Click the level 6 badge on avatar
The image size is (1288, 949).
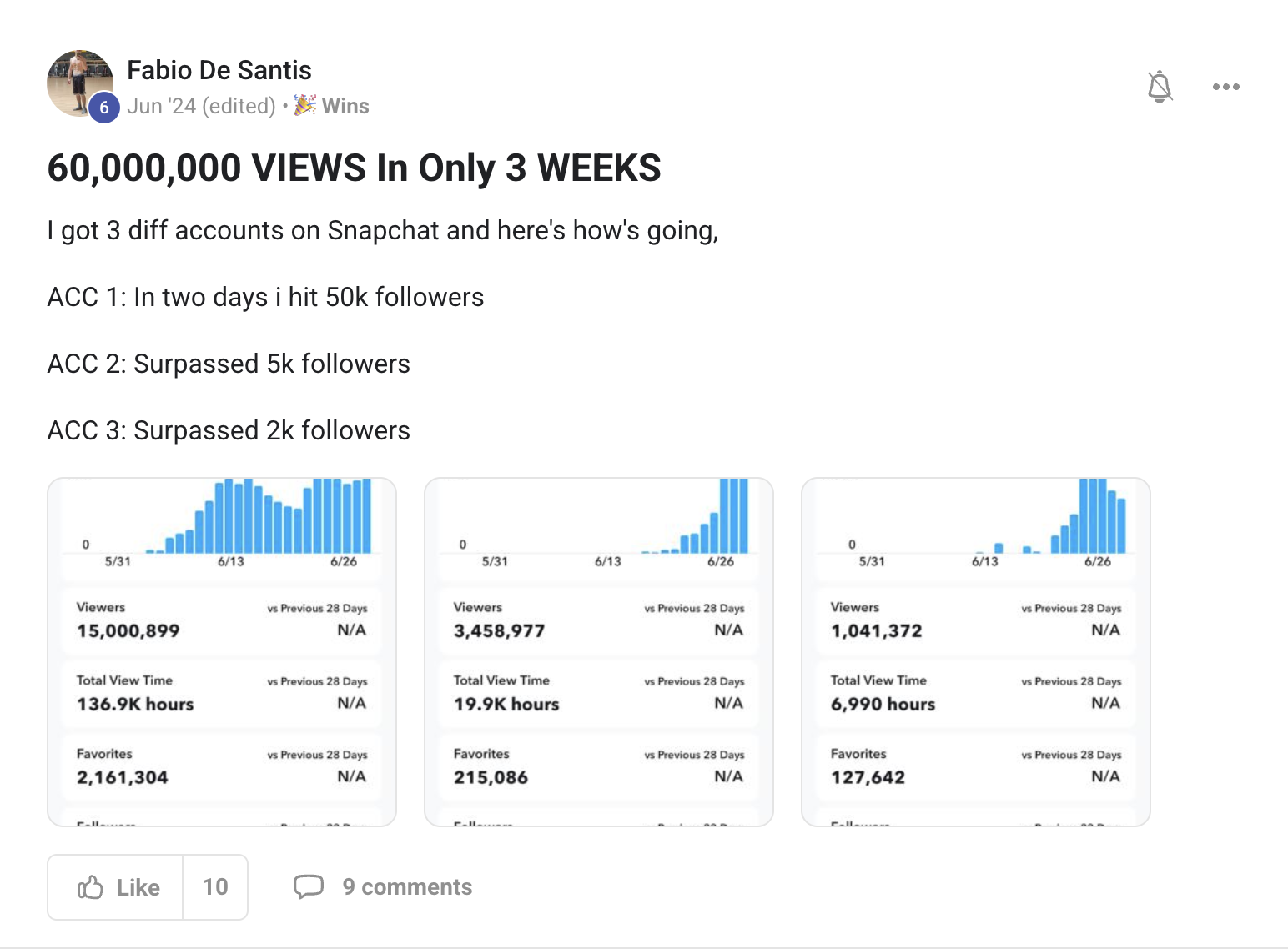coord(104,107)
